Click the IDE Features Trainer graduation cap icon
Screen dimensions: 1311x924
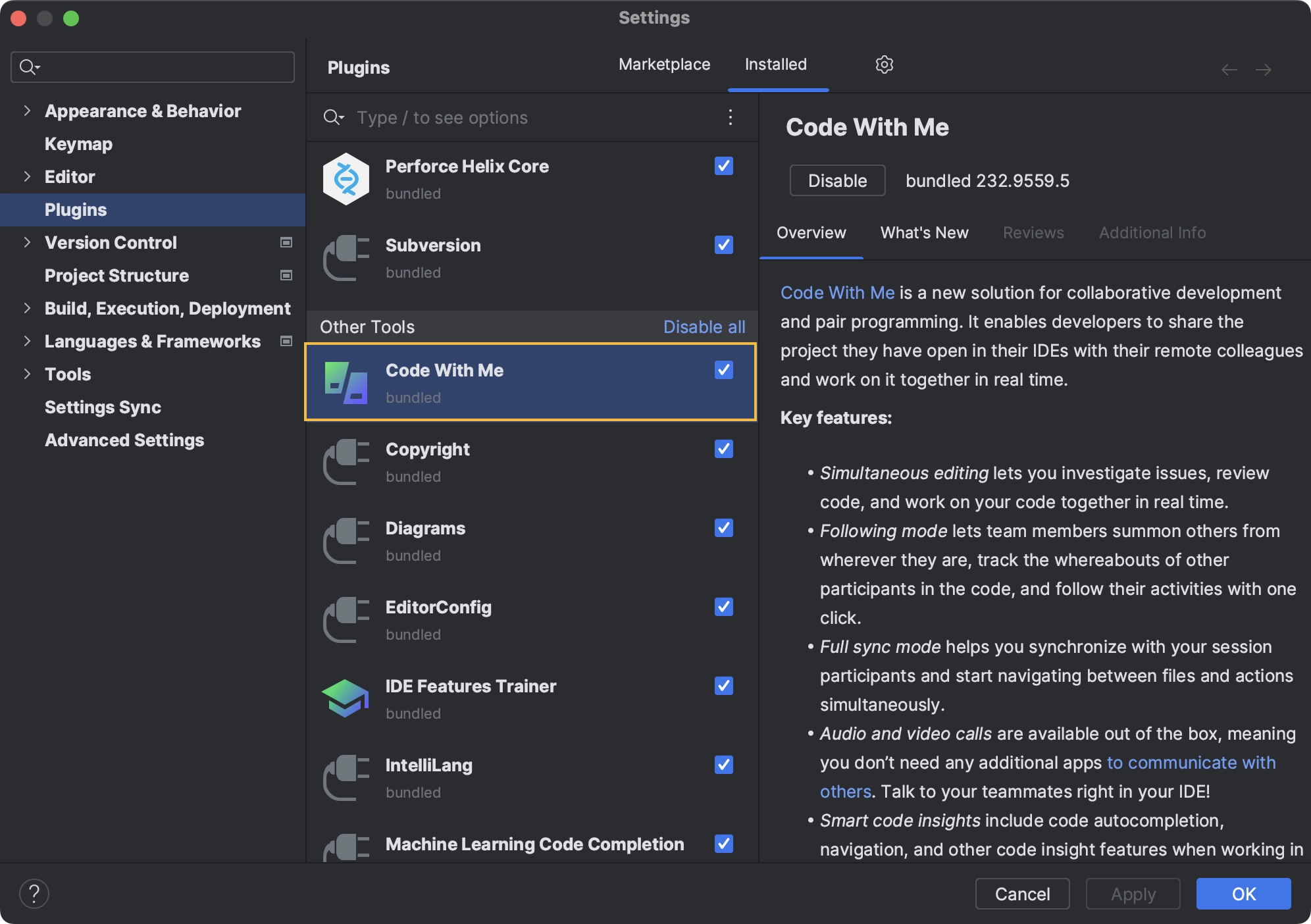click(346, 698)
